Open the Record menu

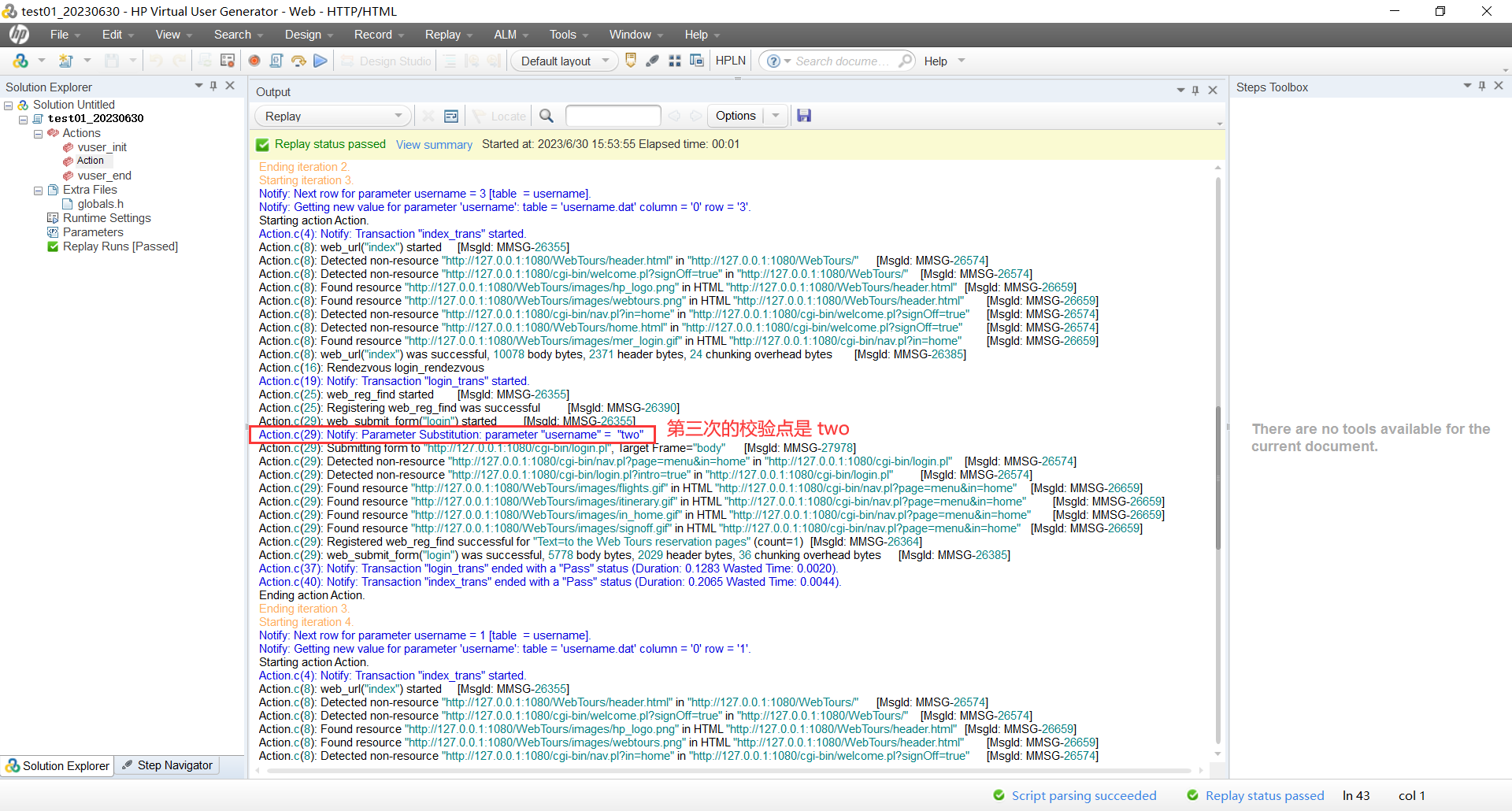click(380, 35)
